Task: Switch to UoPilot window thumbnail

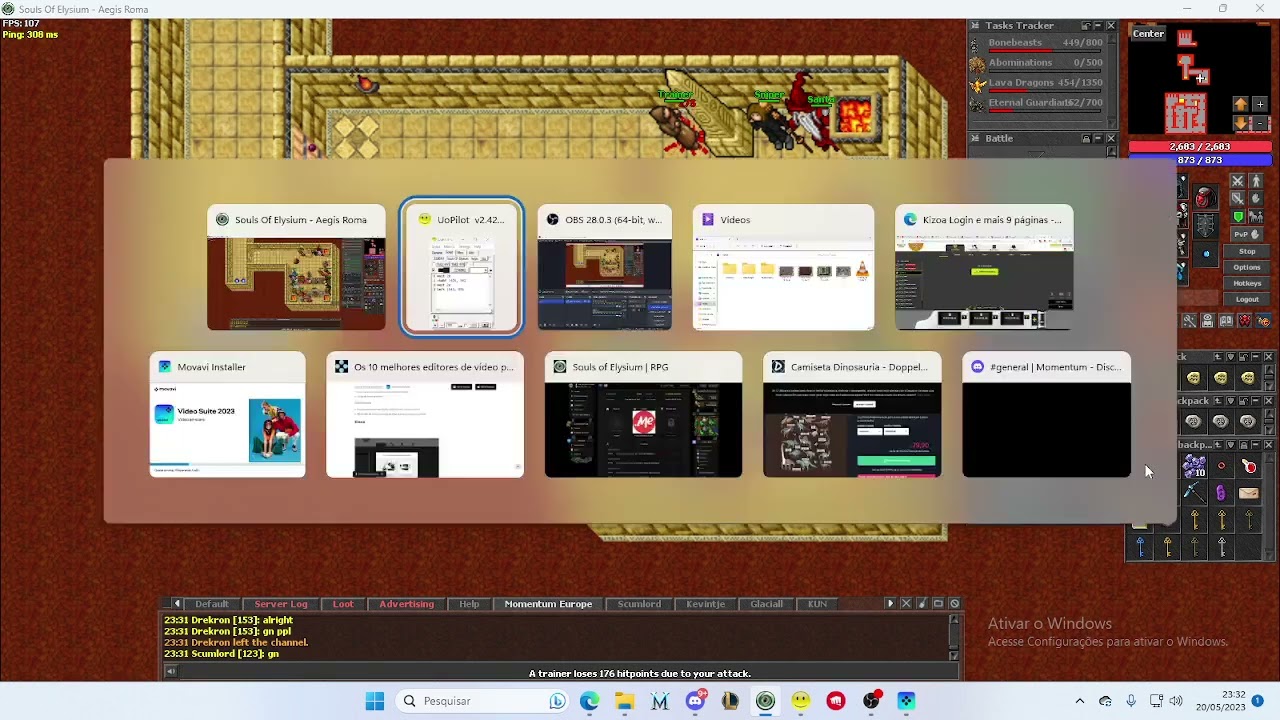Action: coord(461,267)
